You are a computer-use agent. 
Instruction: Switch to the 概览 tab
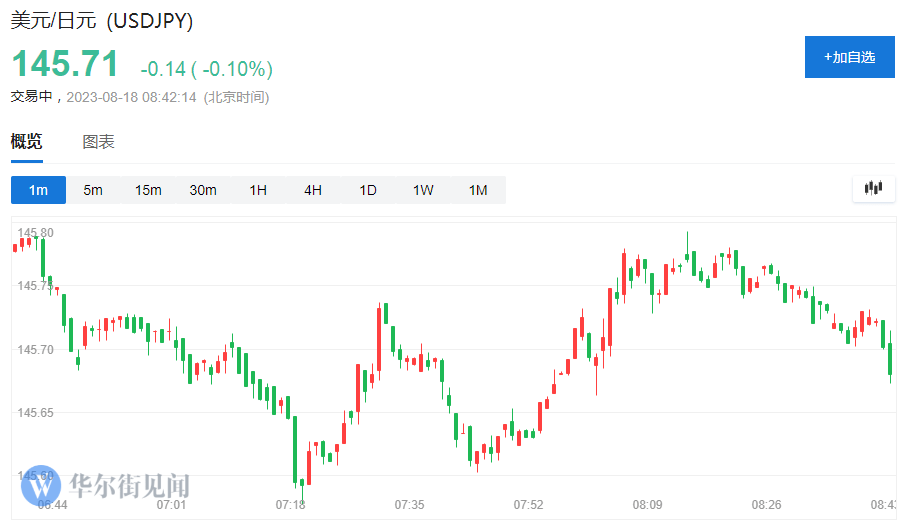[x=27, y=142]
